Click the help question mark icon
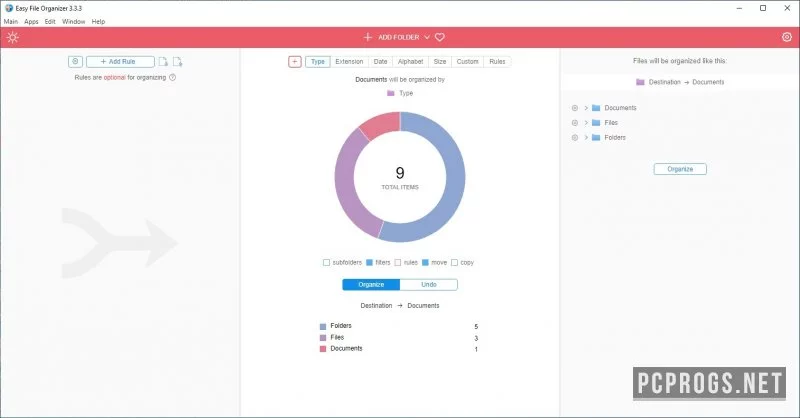Screen dimensions: 800x418 pos(172,78)
